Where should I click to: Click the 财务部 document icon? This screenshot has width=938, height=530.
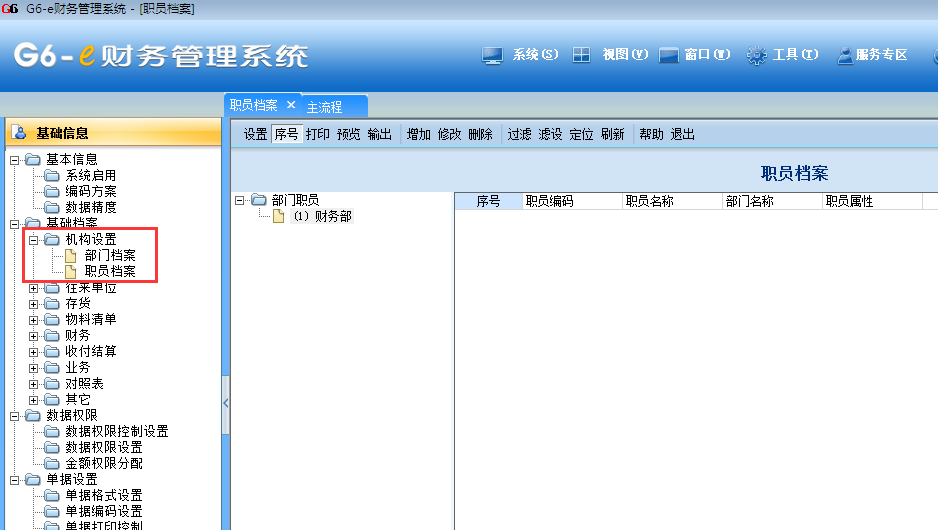pyautogui.click(x=278, y=216)
